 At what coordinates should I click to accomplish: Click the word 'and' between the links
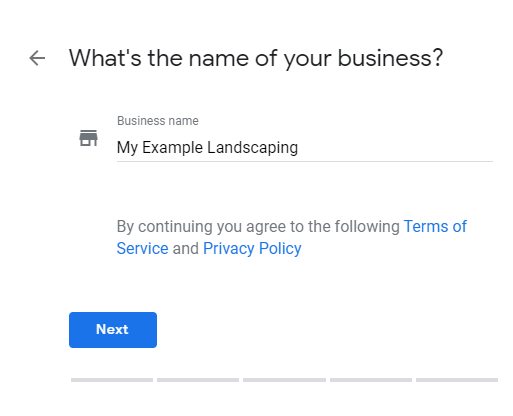click(186, 249)
